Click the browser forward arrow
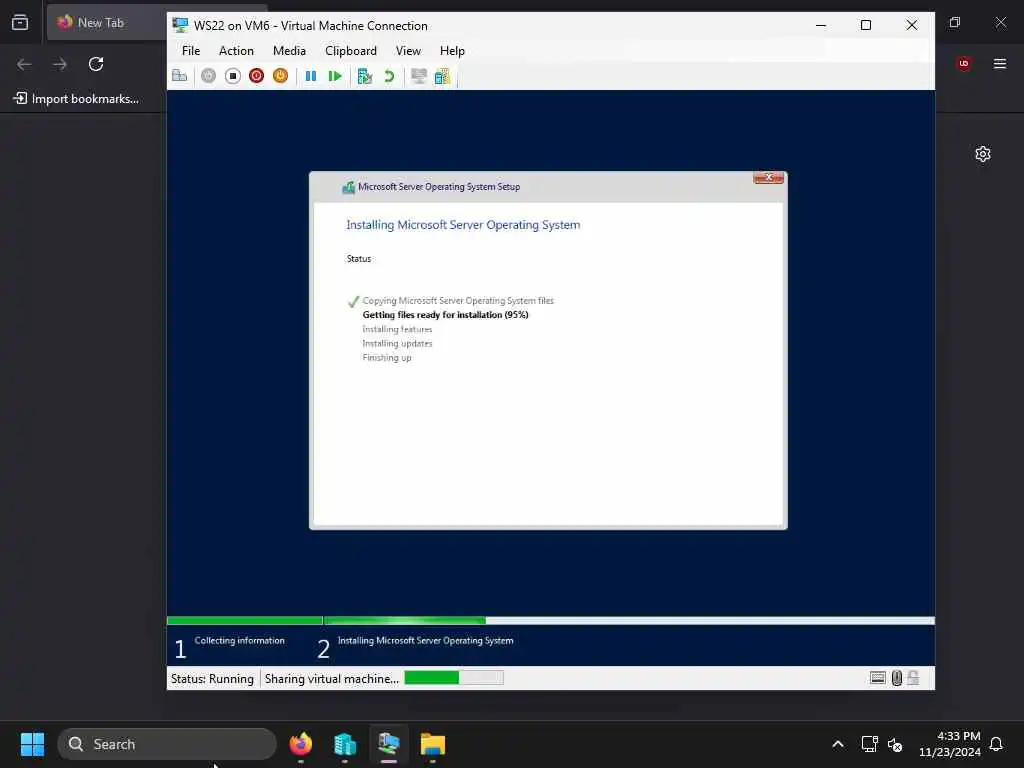The height and width of the screenshot is (768, 1024). [x=60, y=64]
